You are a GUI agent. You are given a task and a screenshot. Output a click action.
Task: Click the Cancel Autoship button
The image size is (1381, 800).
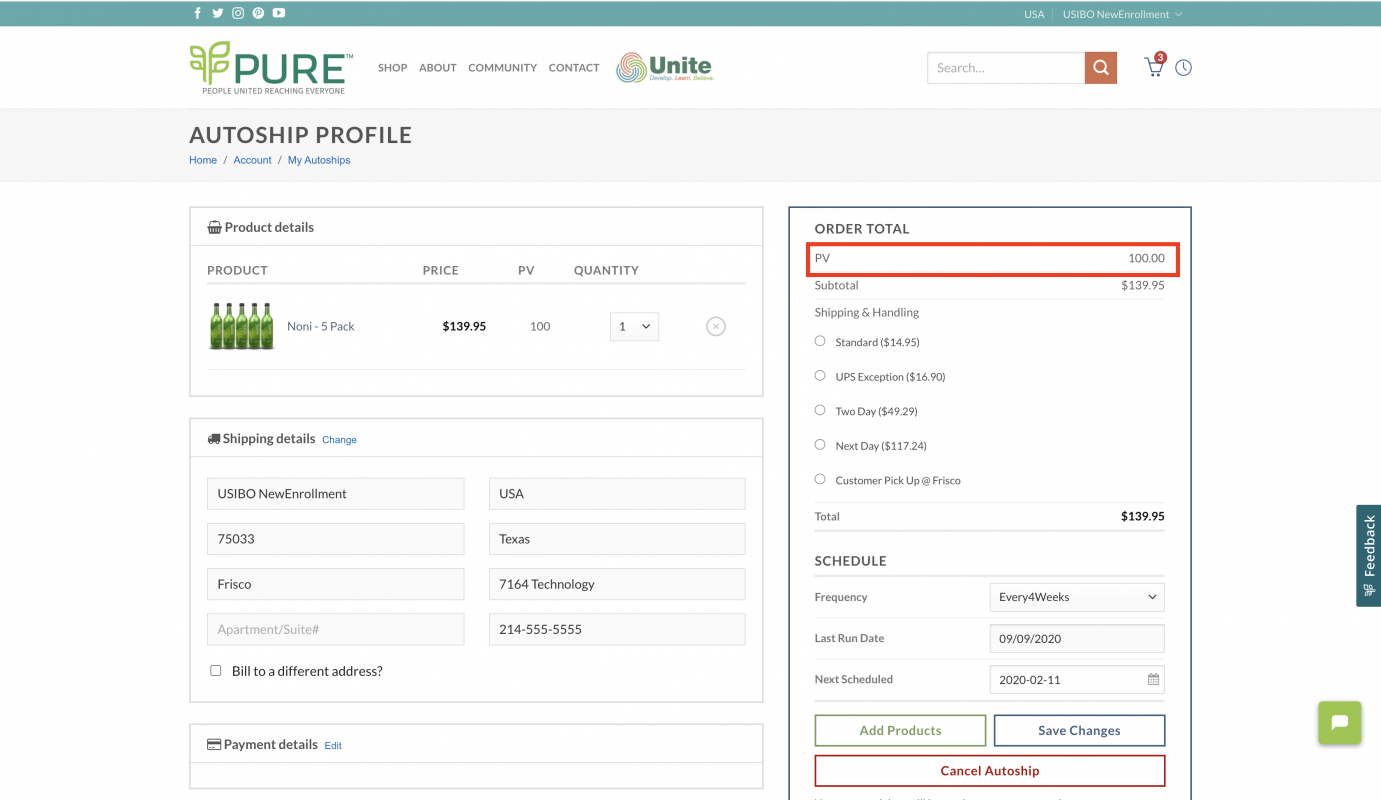point(990,771)
